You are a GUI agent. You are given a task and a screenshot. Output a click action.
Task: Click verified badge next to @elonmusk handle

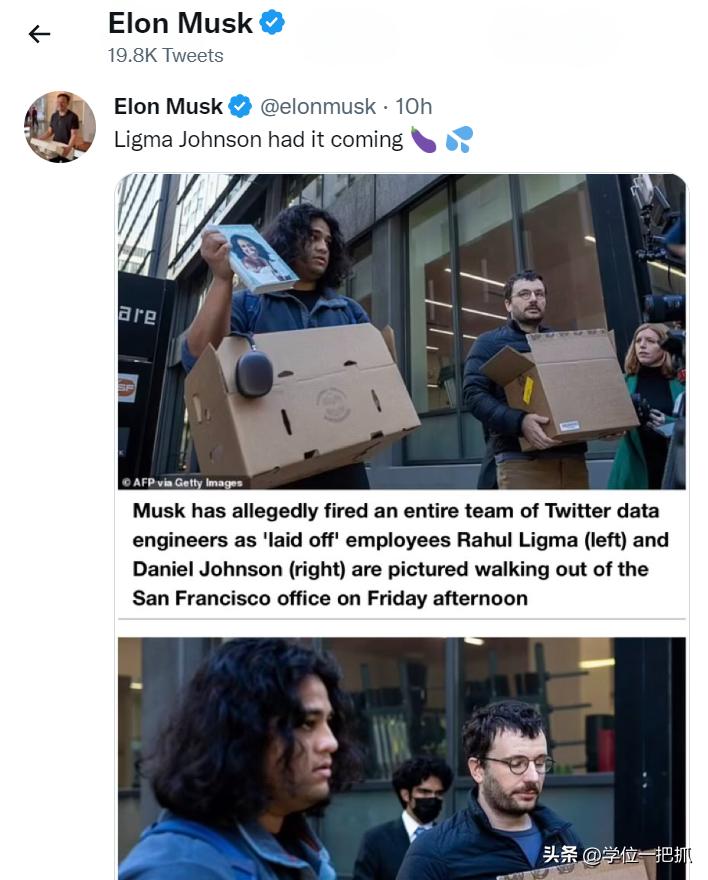point(240,106)
